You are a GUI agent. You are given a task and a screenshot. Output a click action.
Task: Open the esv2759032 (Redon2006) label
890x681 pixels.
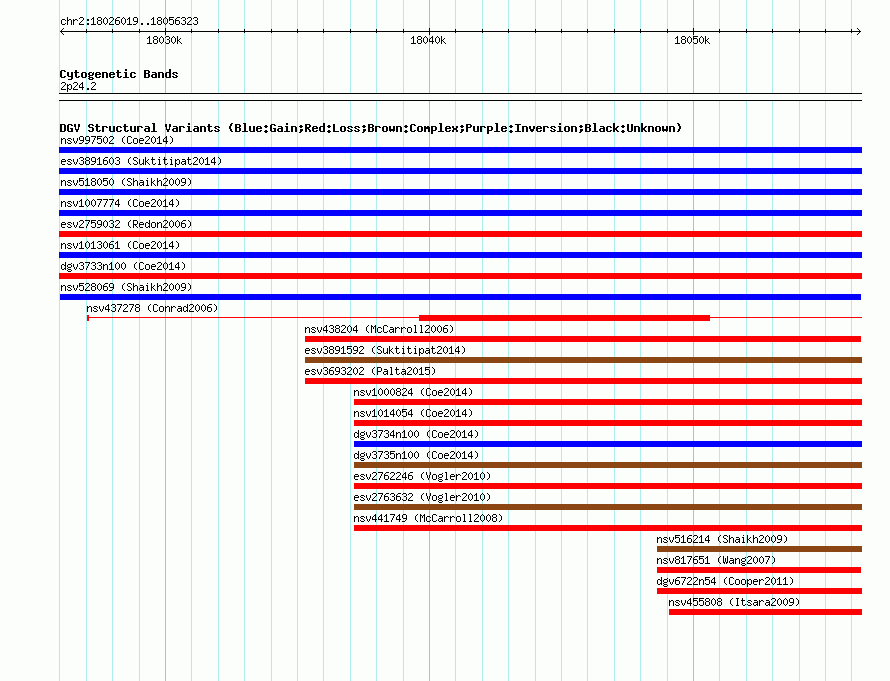pos(126,224)
